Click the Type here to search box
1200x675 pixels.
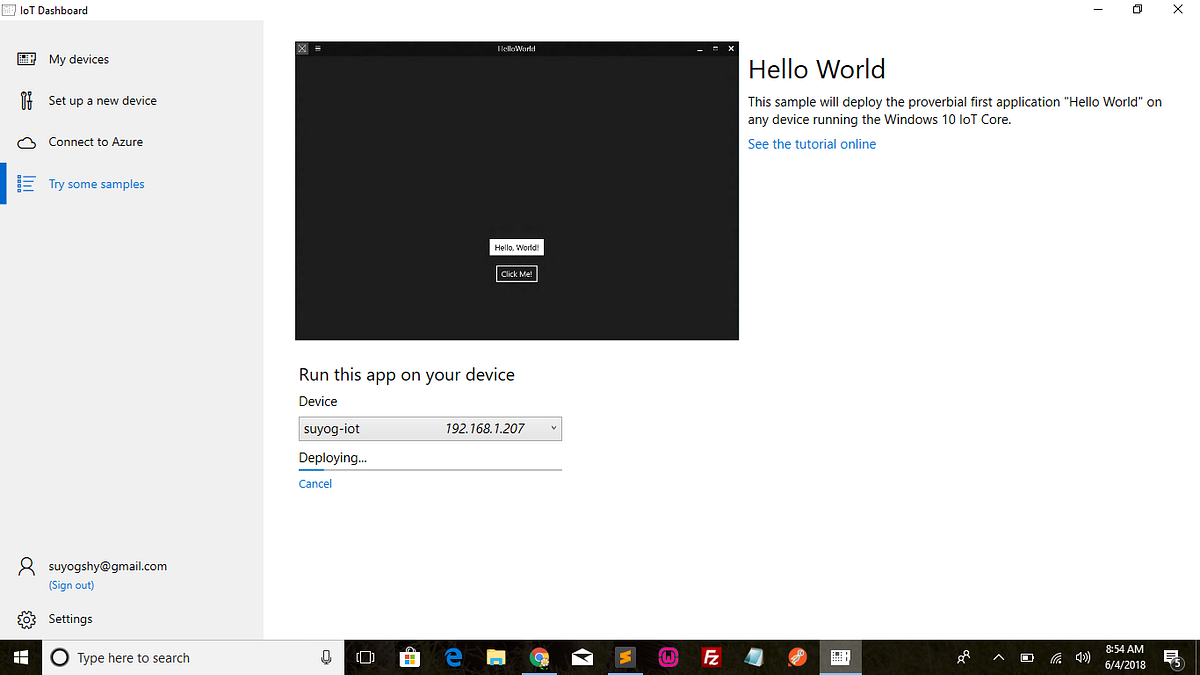pos(192,657)
